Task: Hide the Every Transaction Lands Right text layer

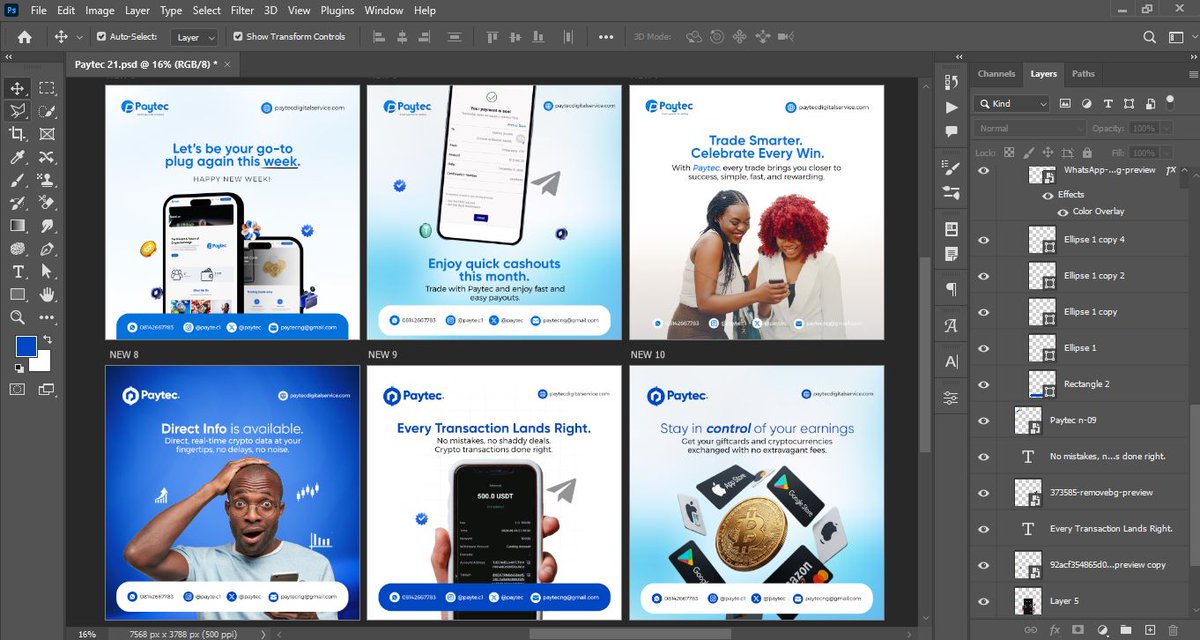Action: coord(984,529)
